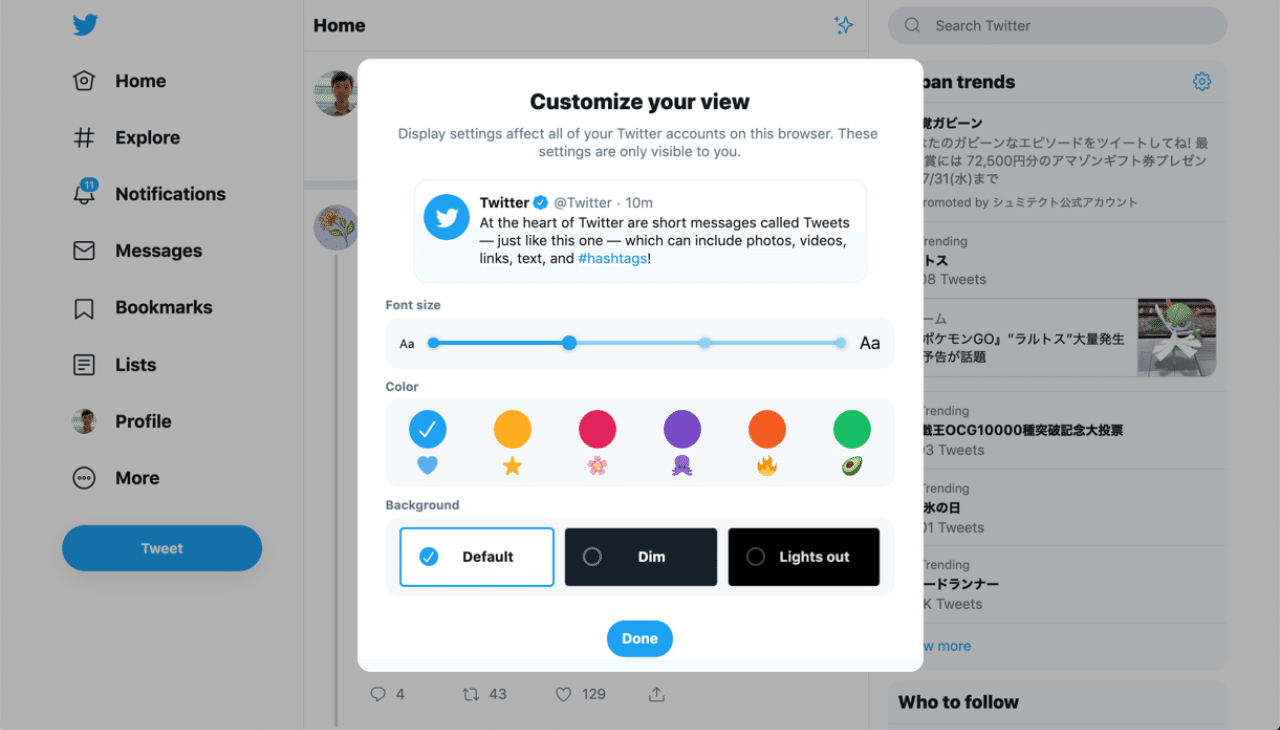Set font size to largest slider stop
The width and height of the screenshot is (1280, 730).
840,343
